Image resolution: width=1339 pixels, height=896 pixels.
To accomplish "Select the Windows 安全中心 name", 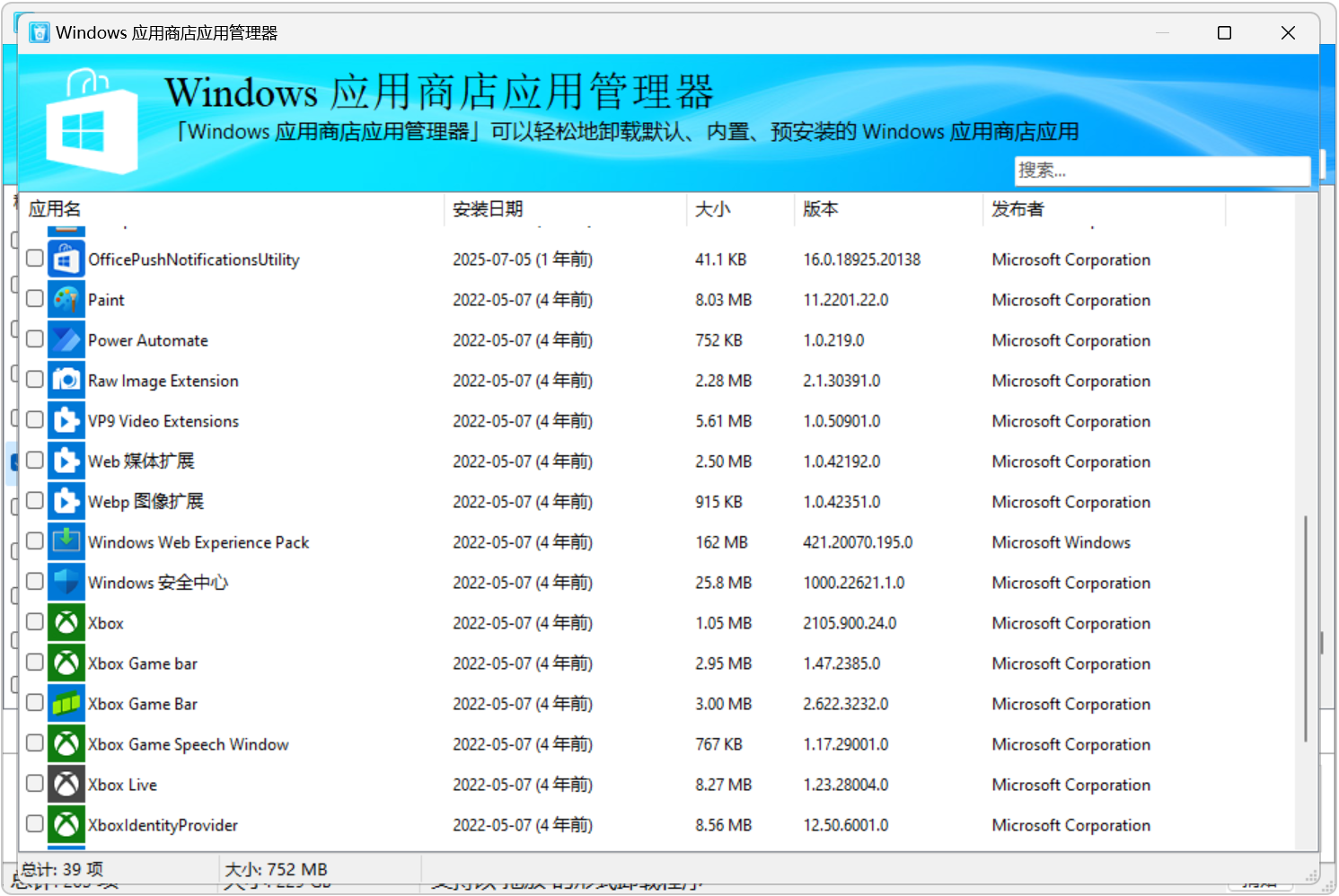I will [x=158, y=583].
